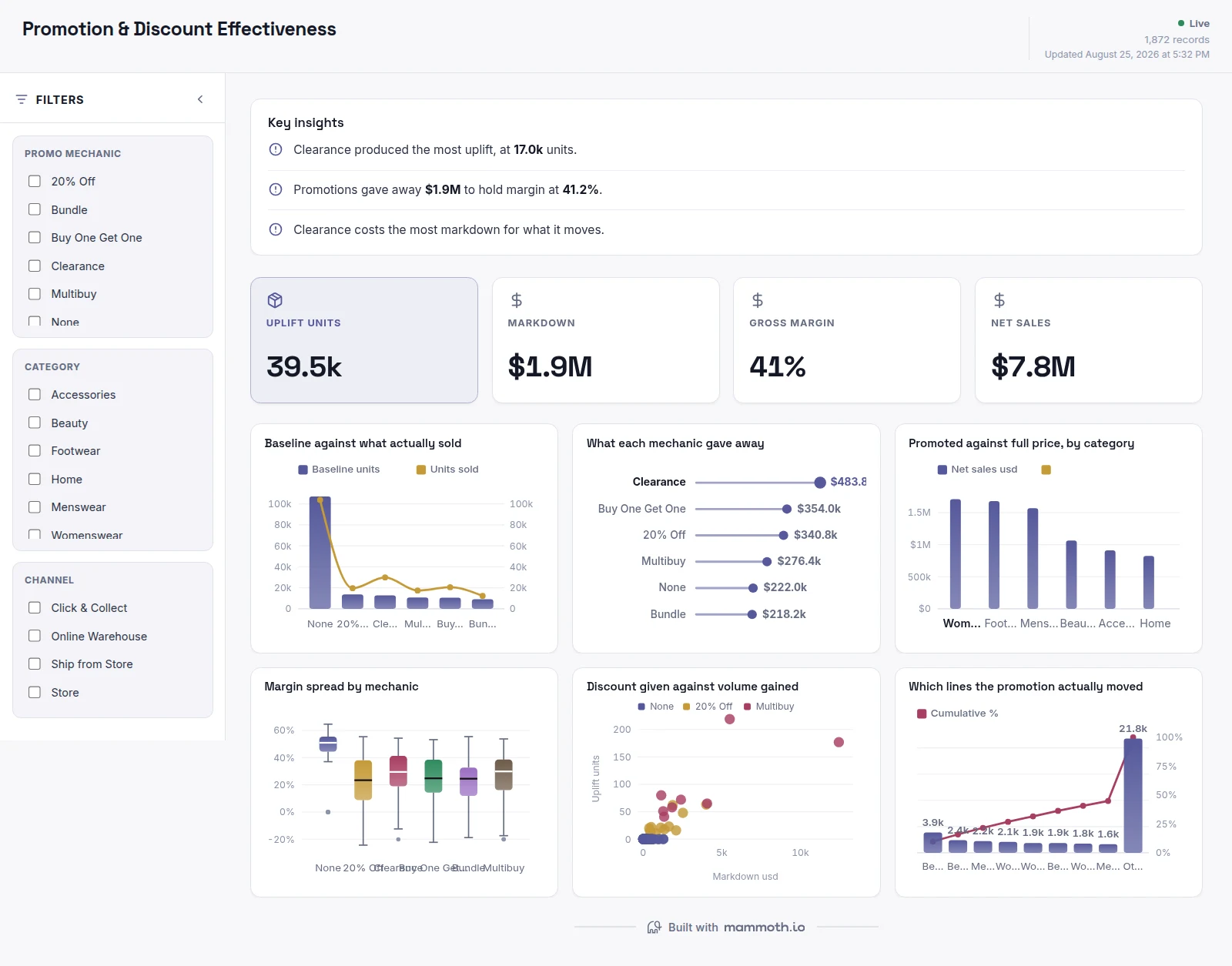Click the topmost Multibuy scatter point
Viewport: 1232px width, 966px height.
(x=730, y=719)
